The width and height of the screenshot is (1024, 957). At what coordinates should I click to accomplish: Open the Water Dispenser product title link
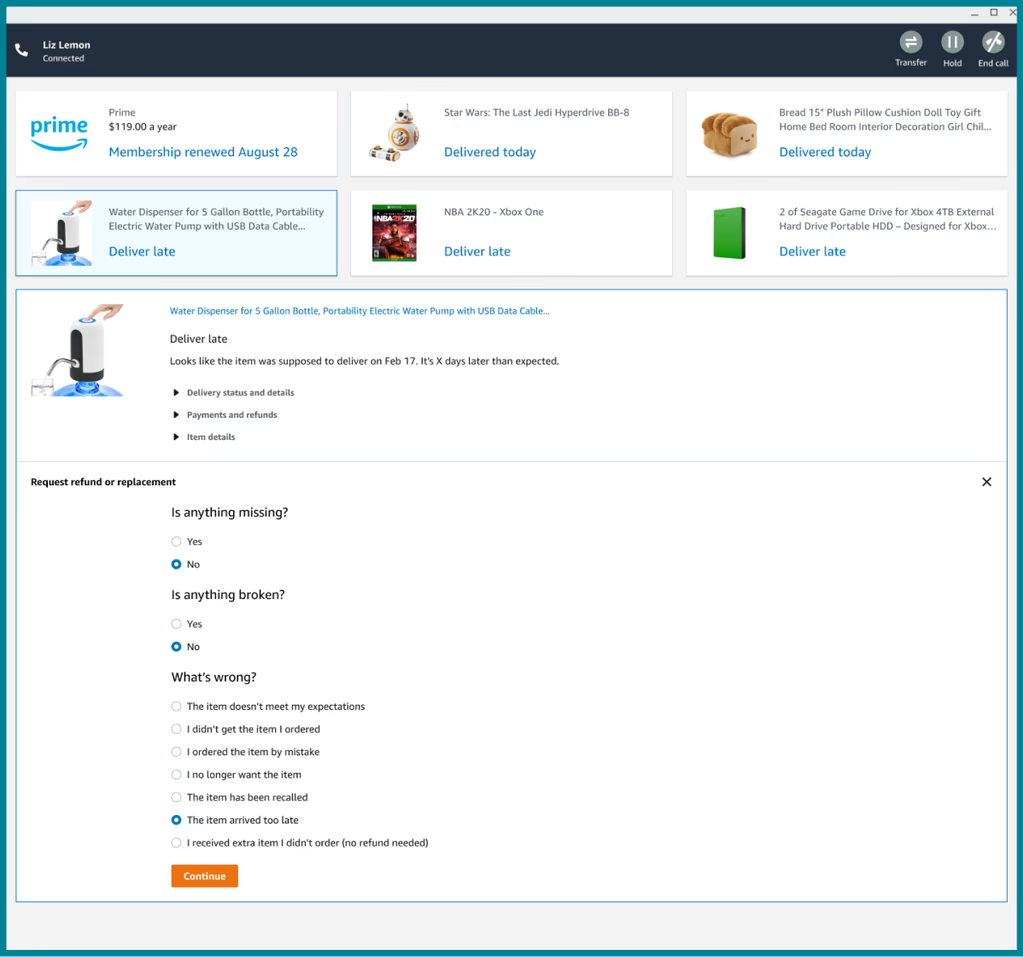click(359, 311)
